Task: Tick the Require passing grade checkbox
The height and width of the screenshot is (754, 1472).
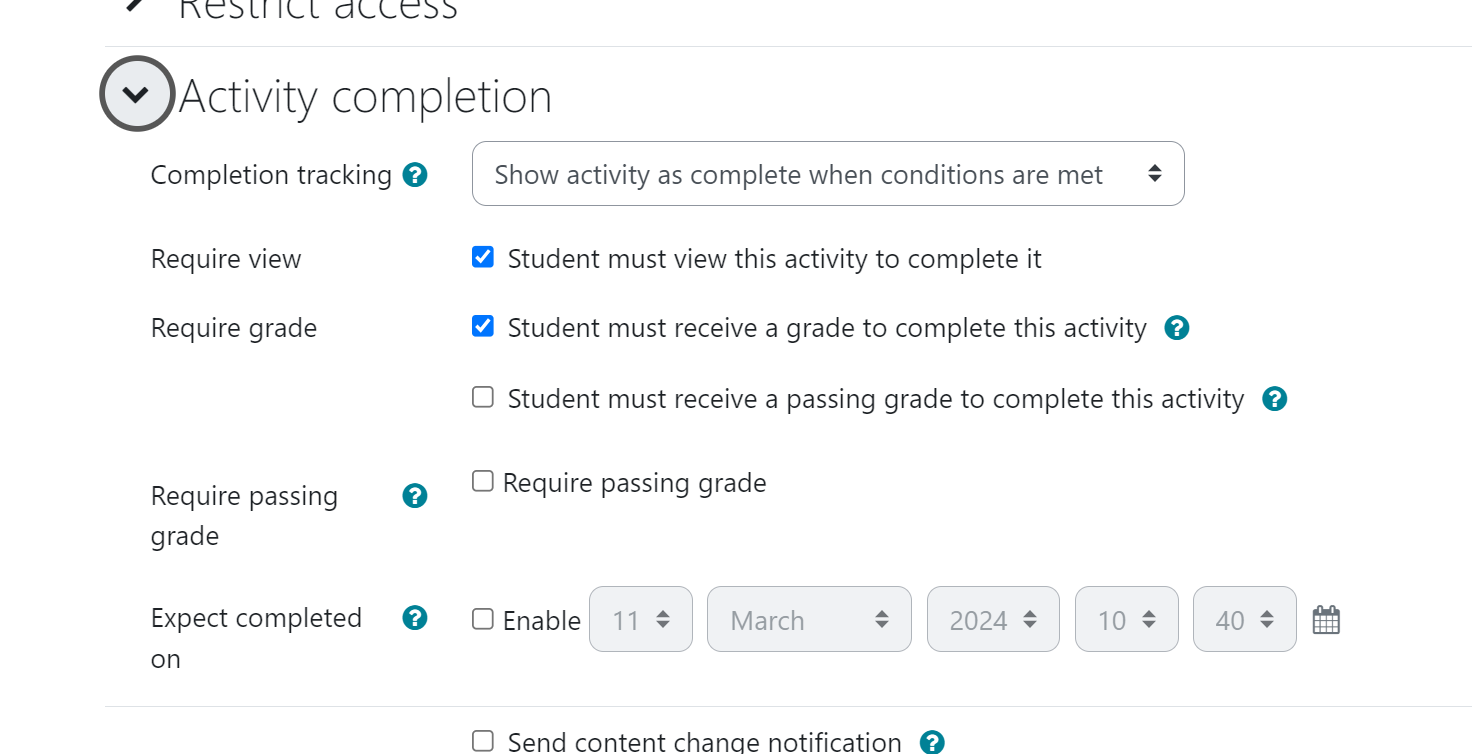Action: coord(483,482)
